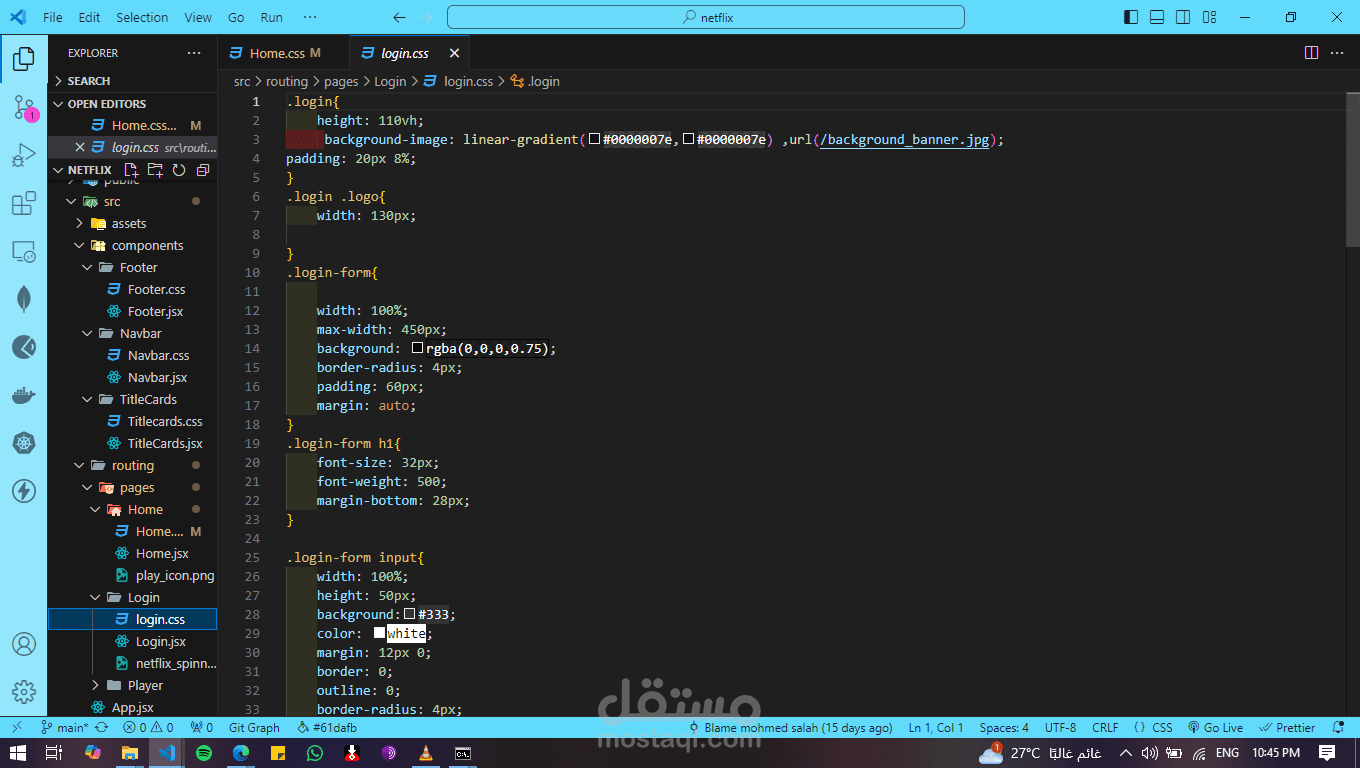Viewport: 1360px width, 768px height.
Task: Go back in navigation history
Action: (x=399, y=17)
